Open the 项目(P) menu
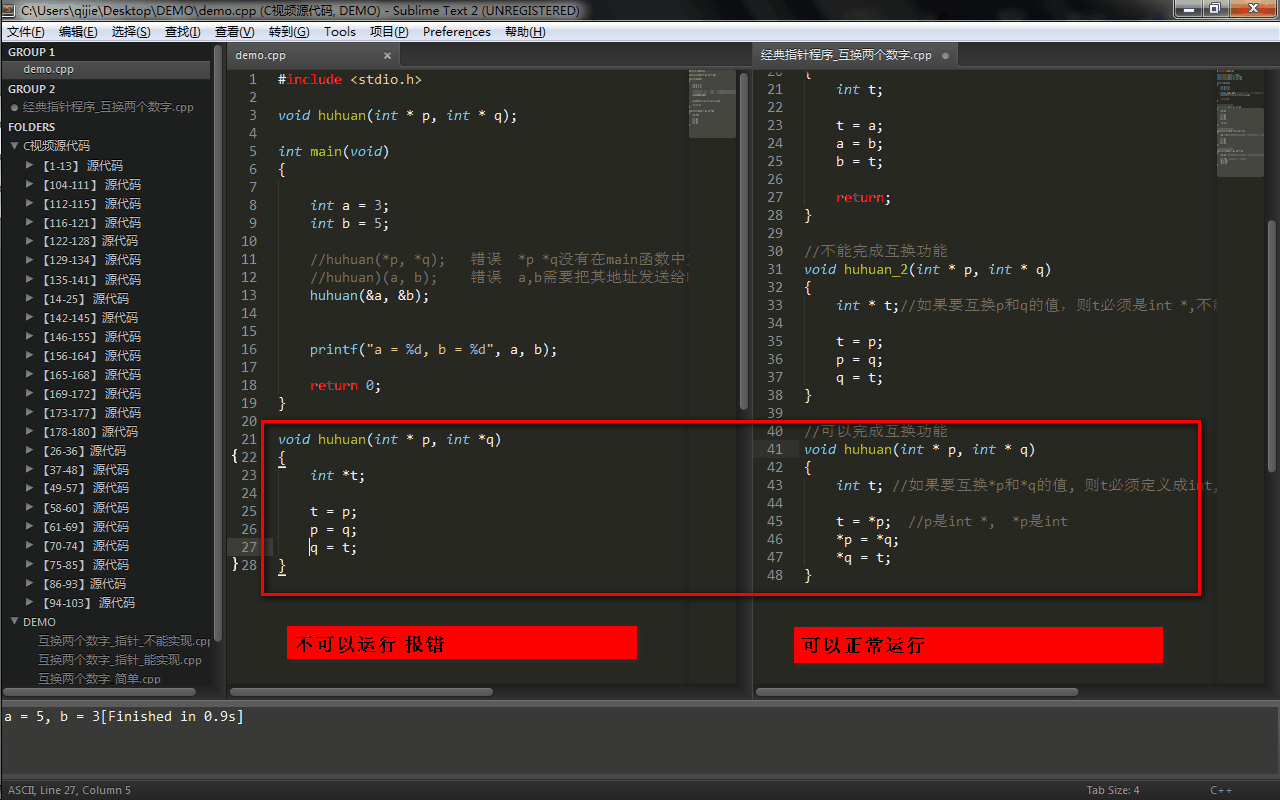1280x800 pixels. point(389,32)
